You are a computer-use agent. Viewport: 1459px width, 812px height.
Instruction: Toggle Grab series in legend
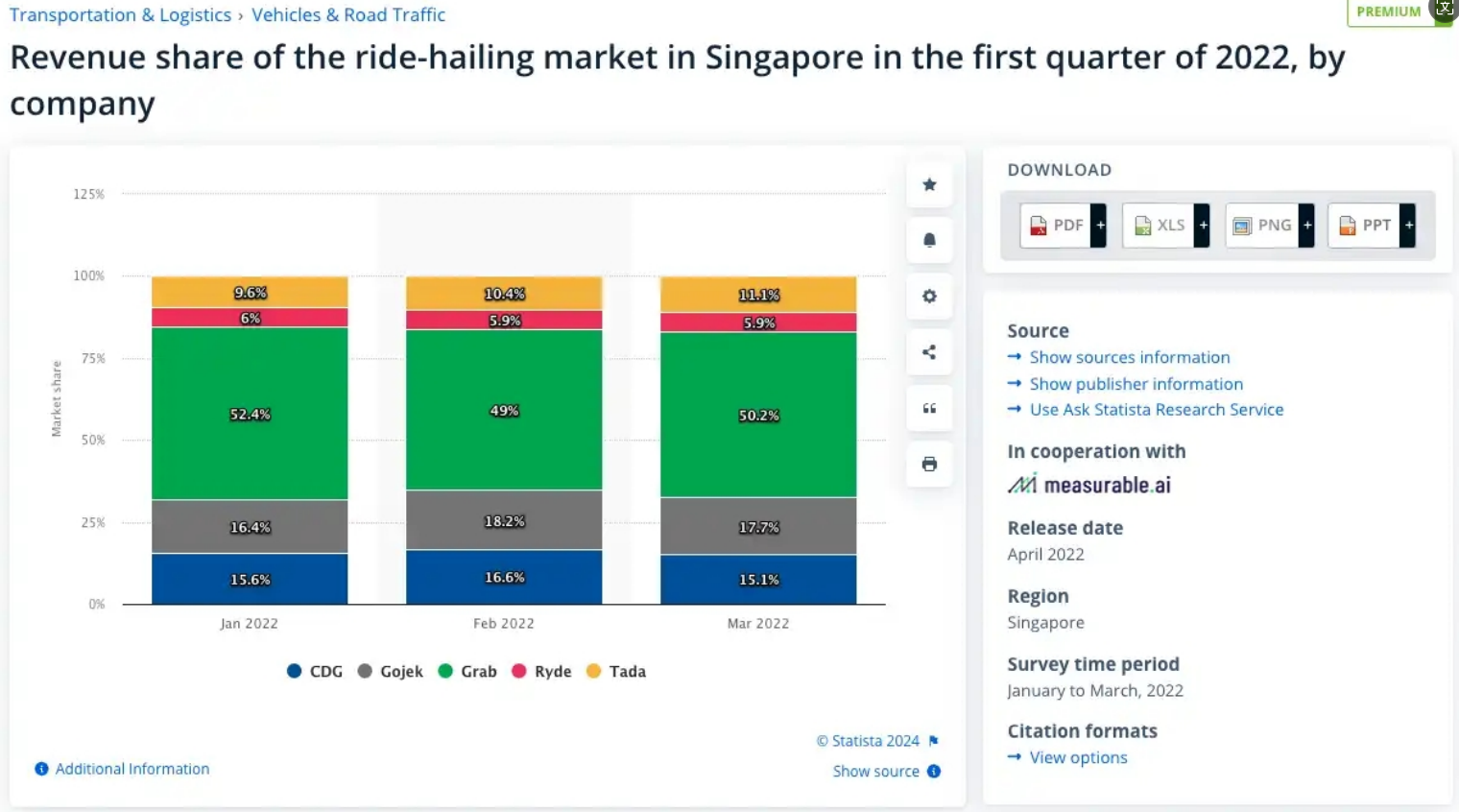467,672
